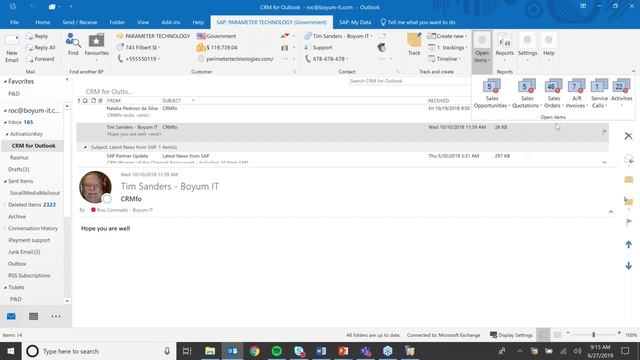Viewport: 640px width, 360px height.
Task: Click the zoom out minus button
Action: click(x=568, y=334)
